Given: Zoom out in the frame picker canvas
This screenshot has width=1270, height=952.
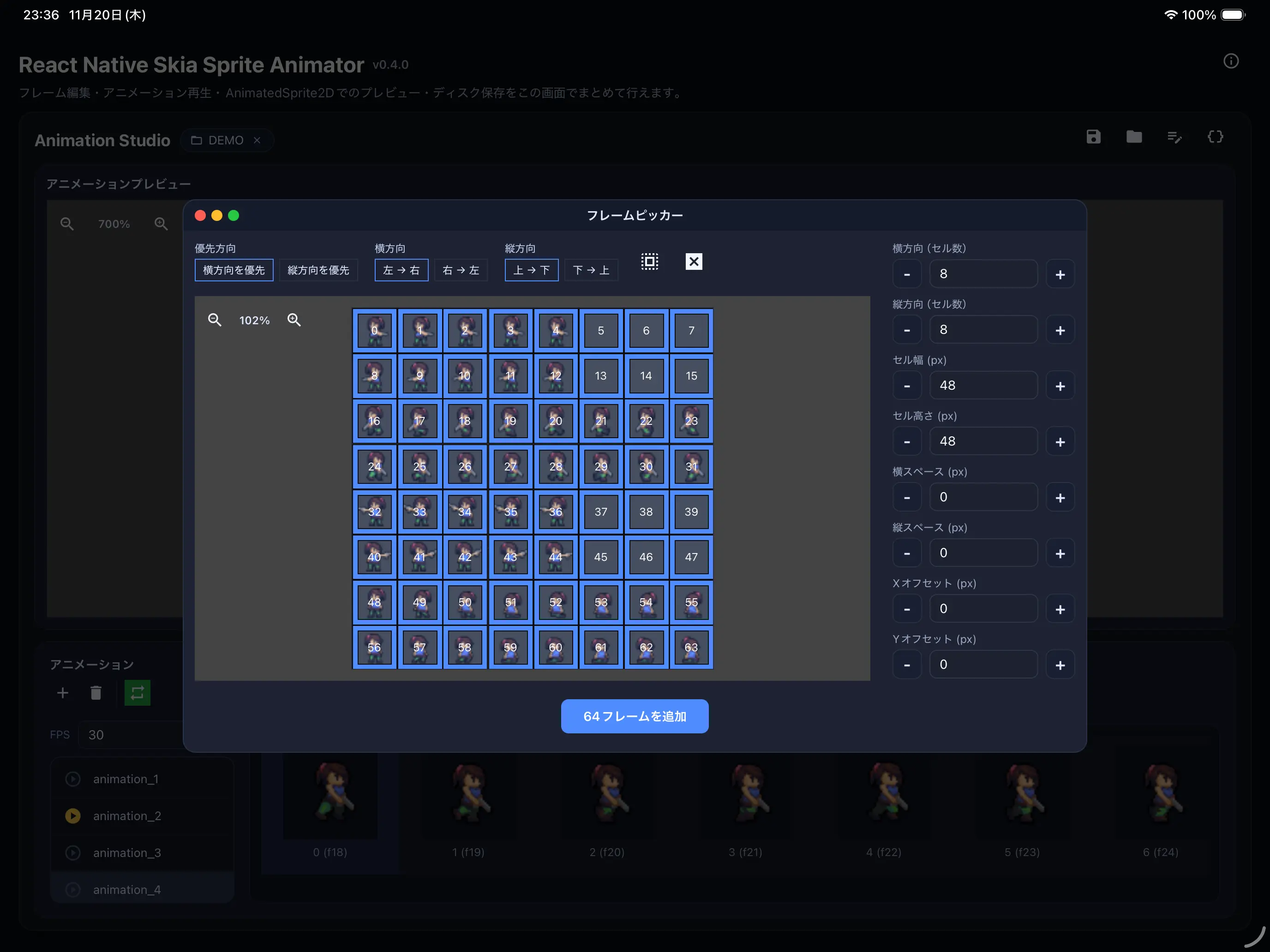Looking at the screenshot, I should (215, 320).
